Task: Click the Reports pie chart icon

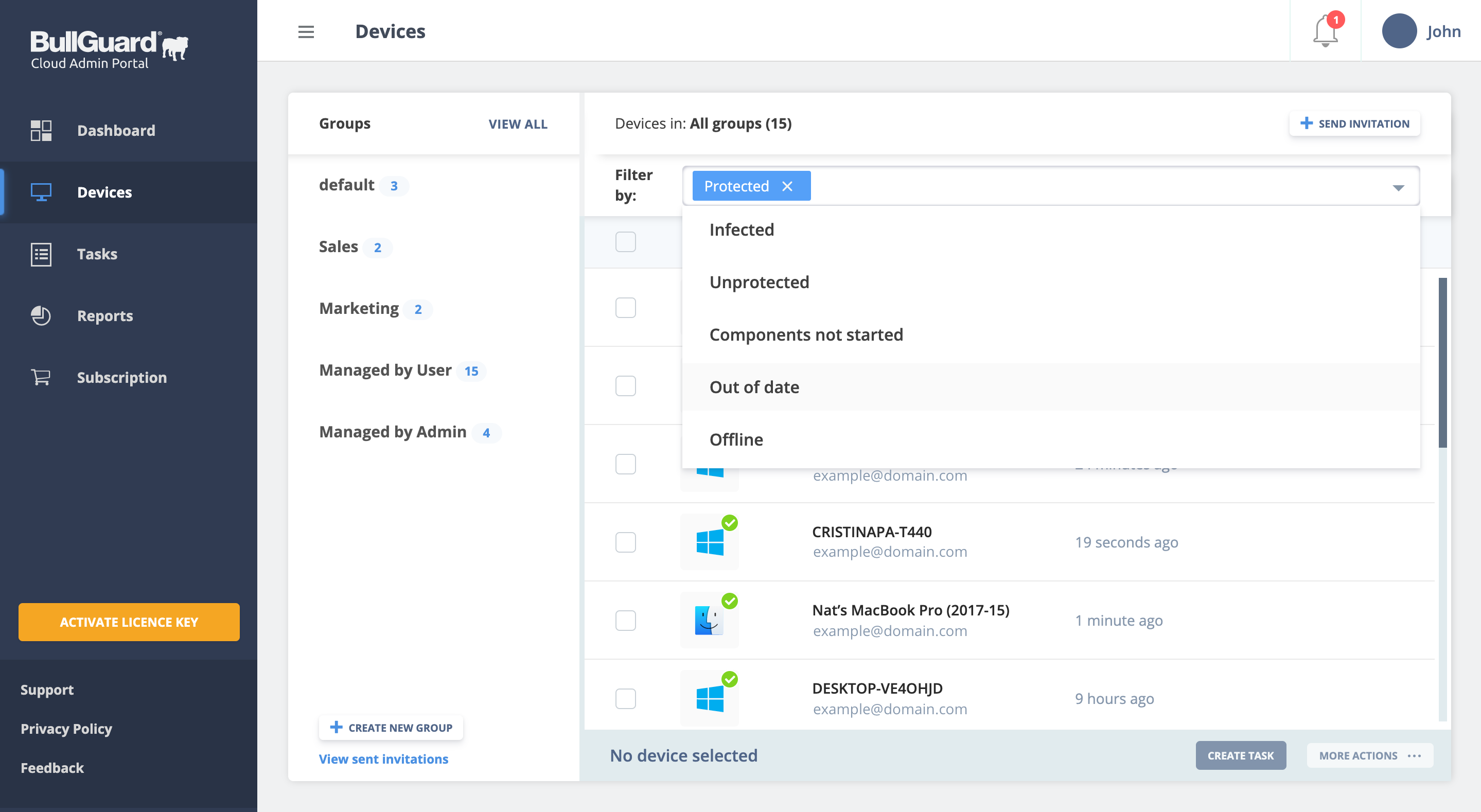Action: (x=41, y=316)
